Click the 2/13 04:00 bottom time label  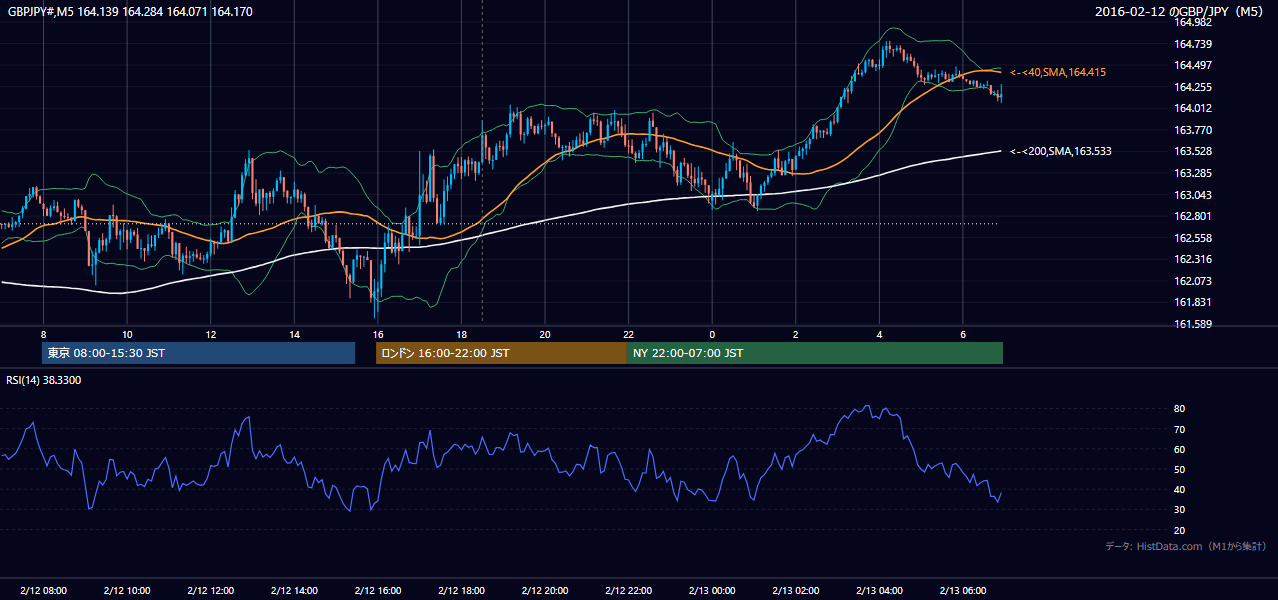point(879,591)
